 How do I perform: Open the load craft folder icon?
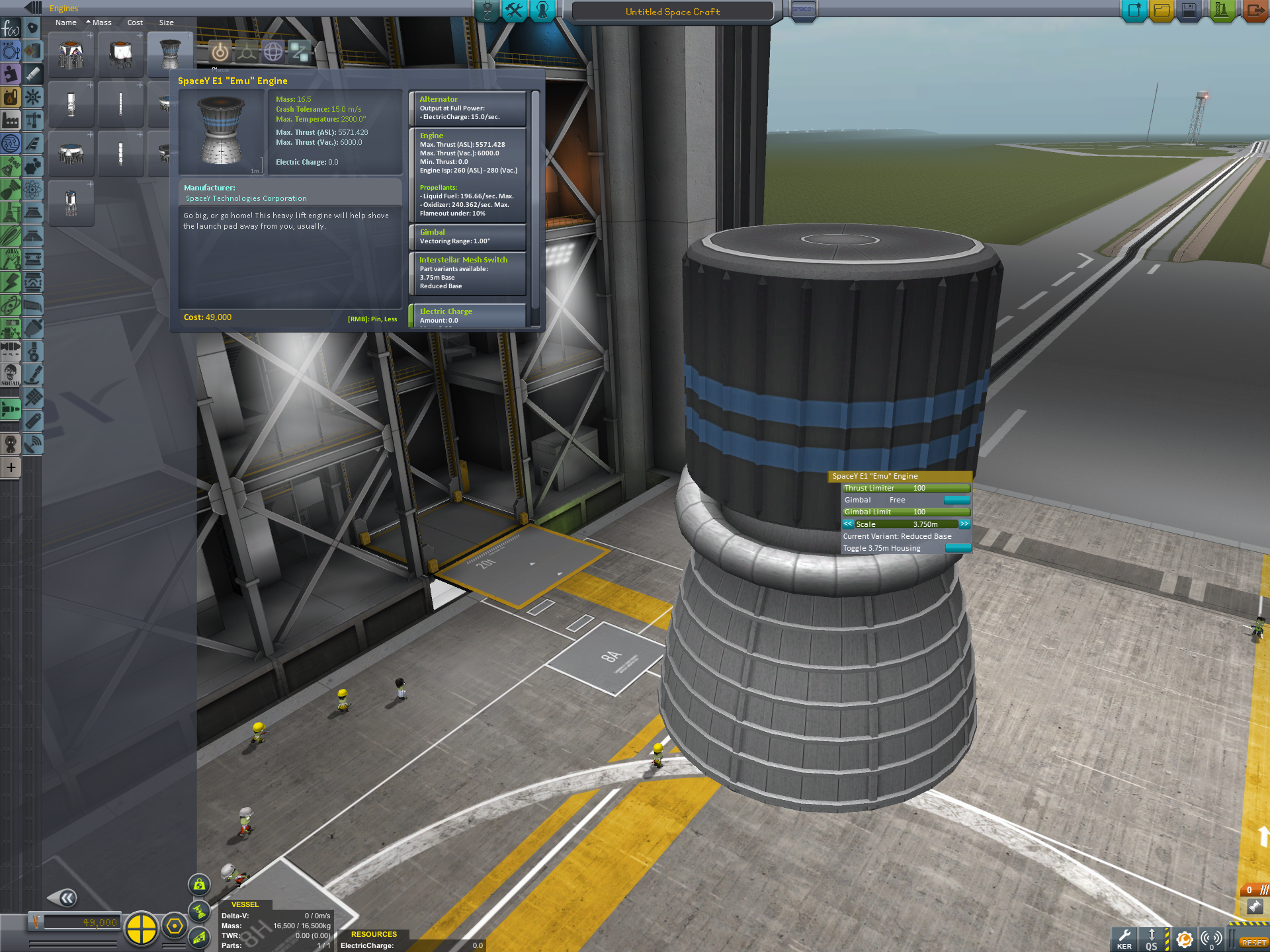click(1162, 11)
